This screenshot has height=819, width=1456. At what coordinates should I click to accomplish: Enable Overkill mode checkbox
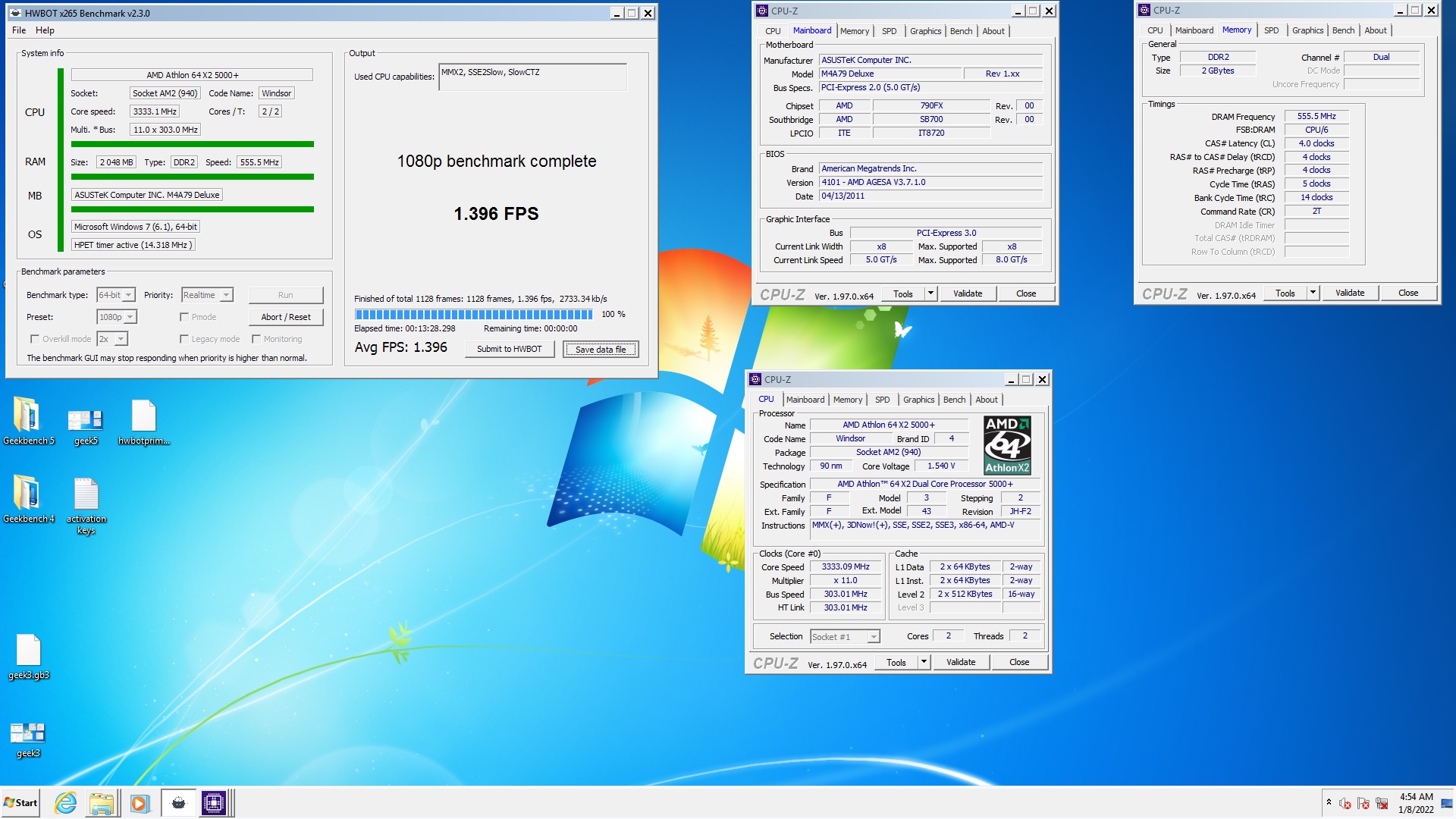[34, 339]
